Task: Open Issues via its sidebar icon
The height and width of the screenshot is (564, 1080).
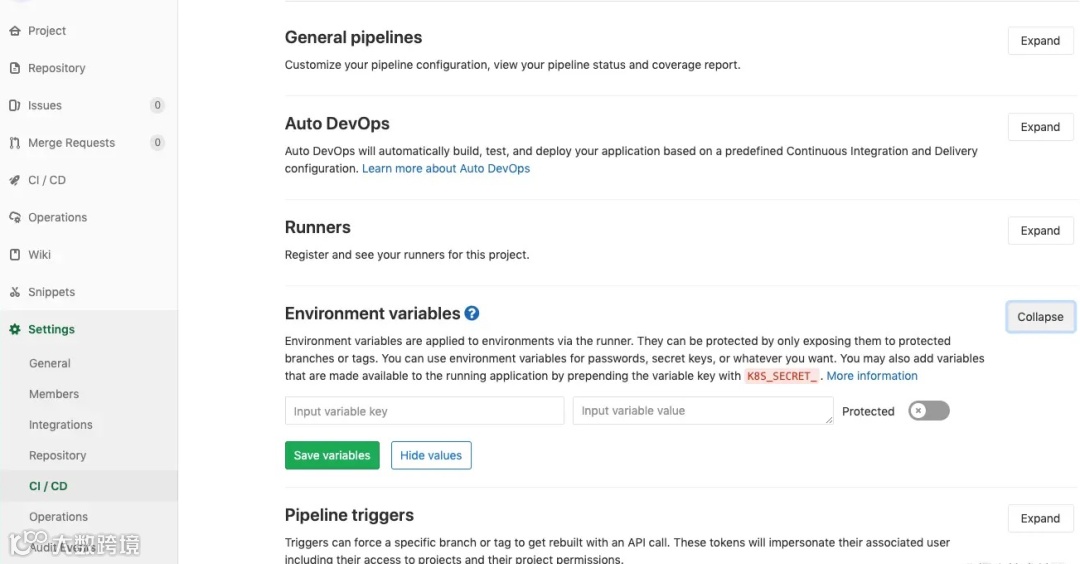Action: click(x=14, y=105)
